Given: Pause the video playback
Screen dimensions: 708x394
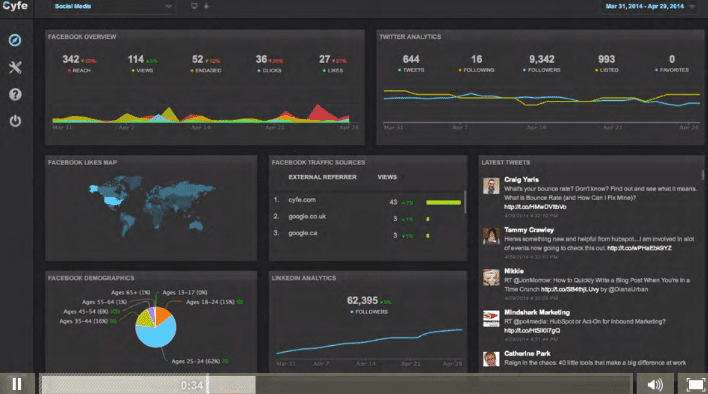Looking at the screenshot, I should (x=17, y=384).
